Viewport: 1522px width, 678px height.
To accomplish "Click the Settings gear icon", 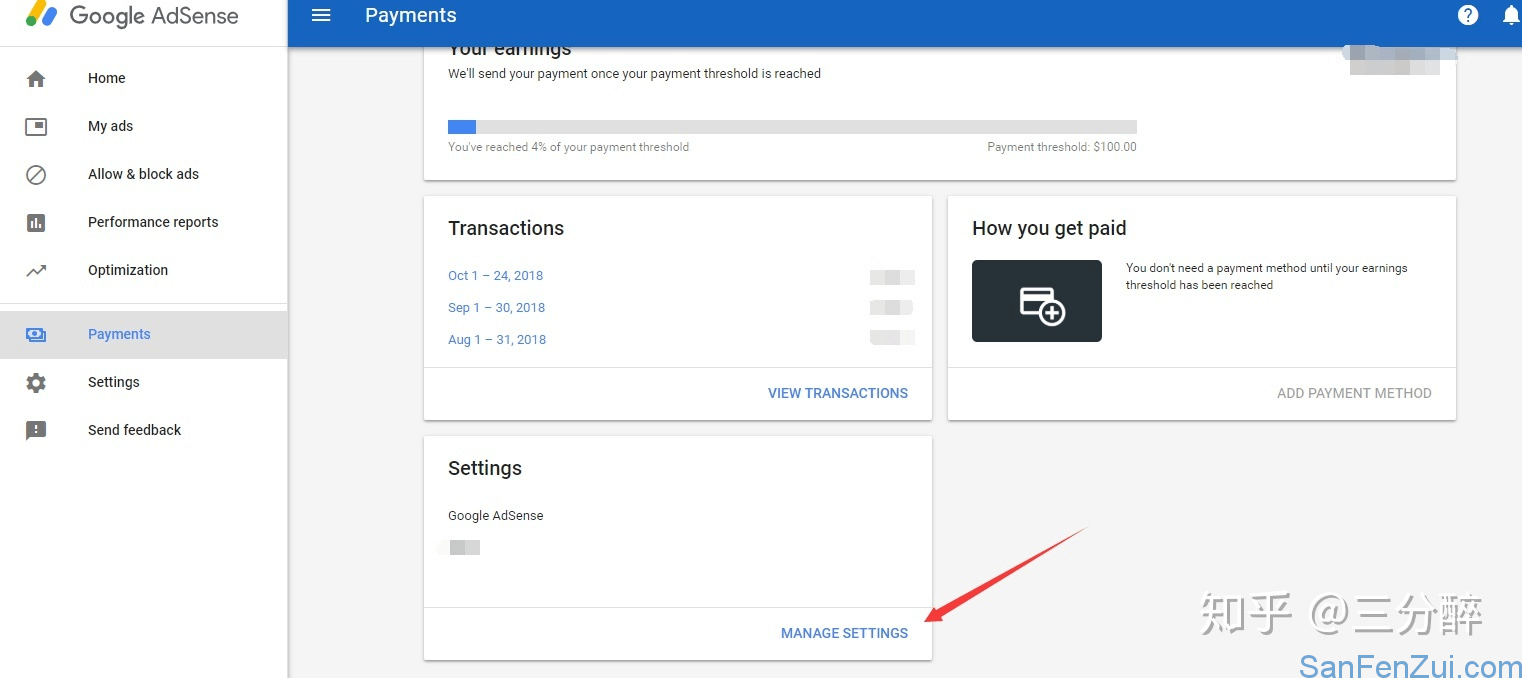I will [x=36, y=382].
